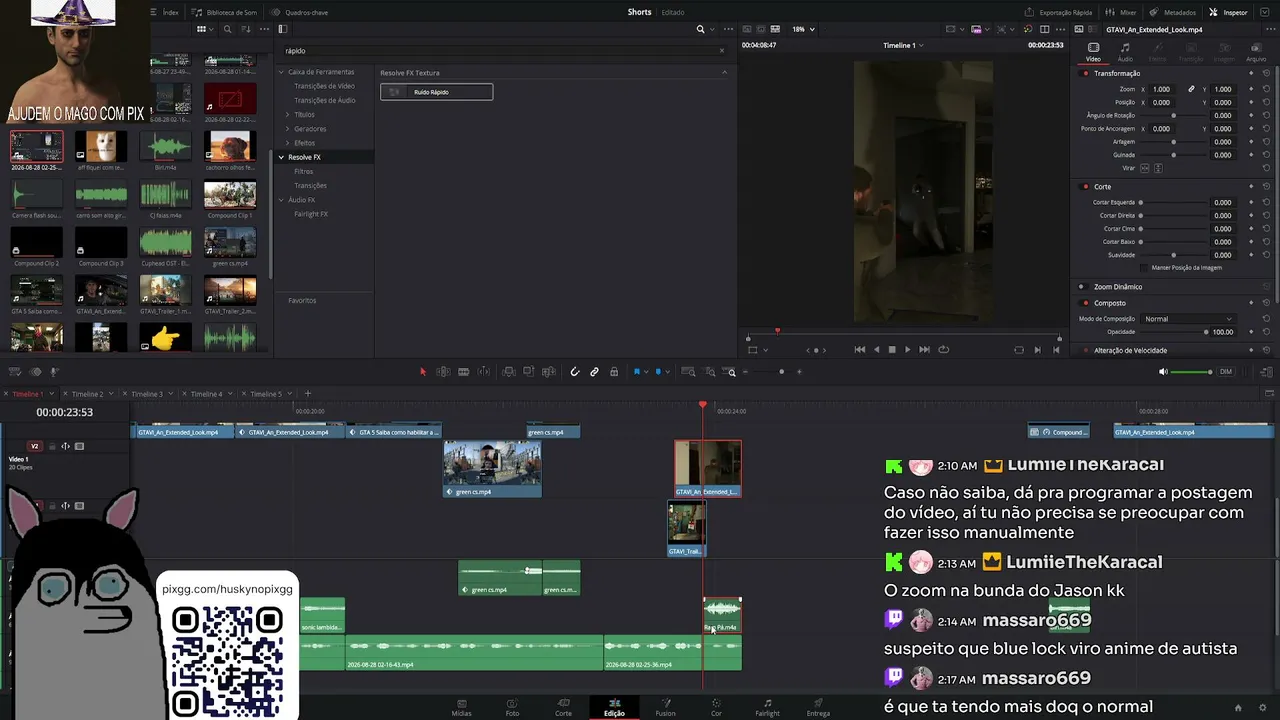Open project settings gear icon
The image size is (1280, 720).
tap(1262, 708)
